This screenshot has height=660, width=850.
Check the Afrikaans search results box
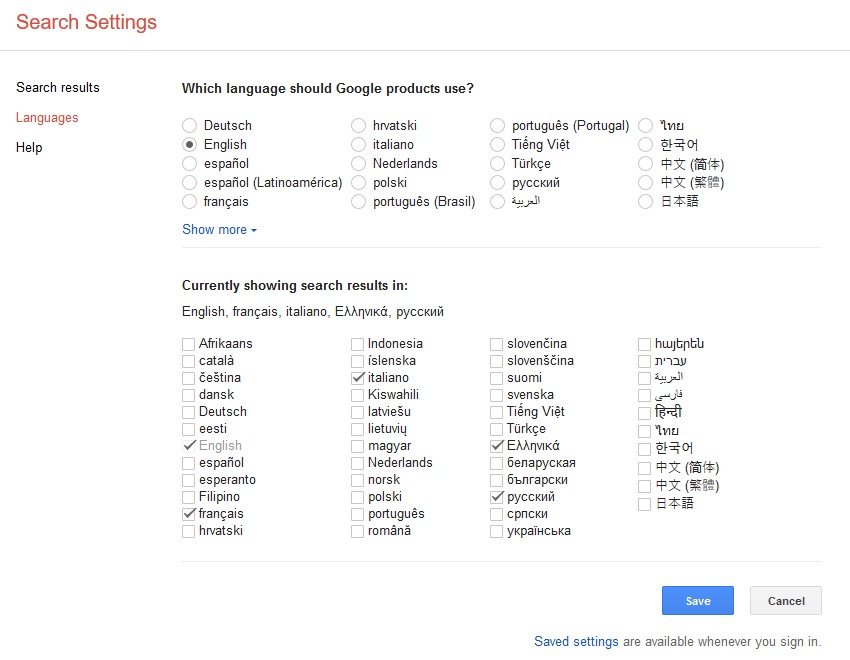188,344
